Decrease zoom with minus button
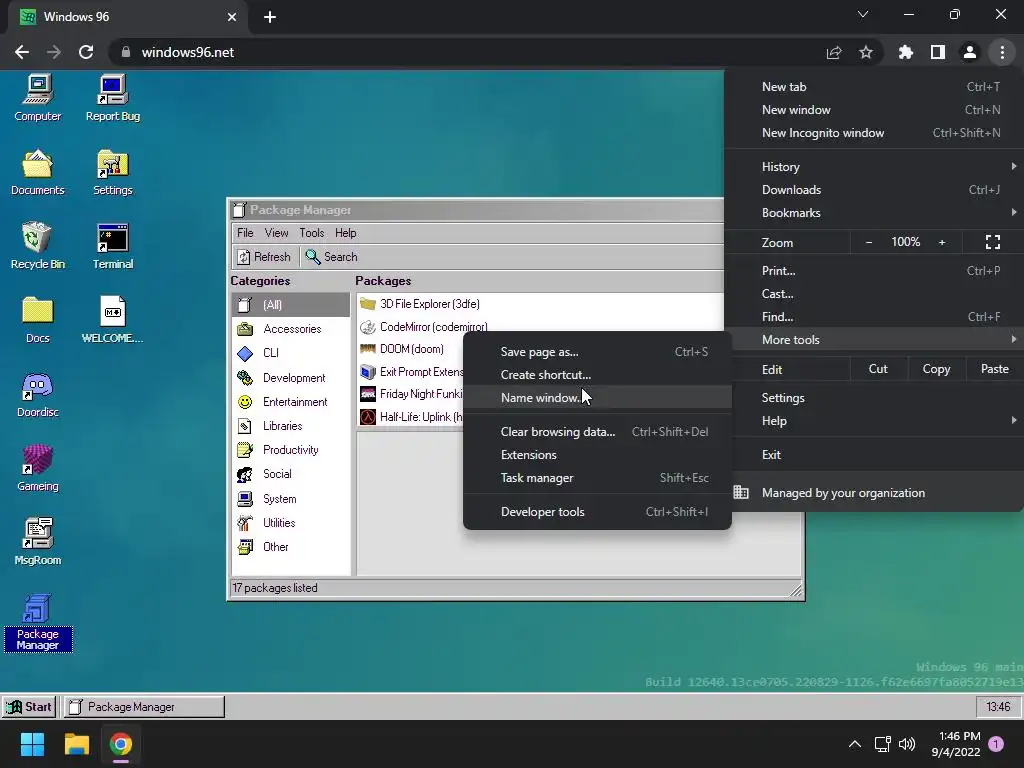 point(869,242)
